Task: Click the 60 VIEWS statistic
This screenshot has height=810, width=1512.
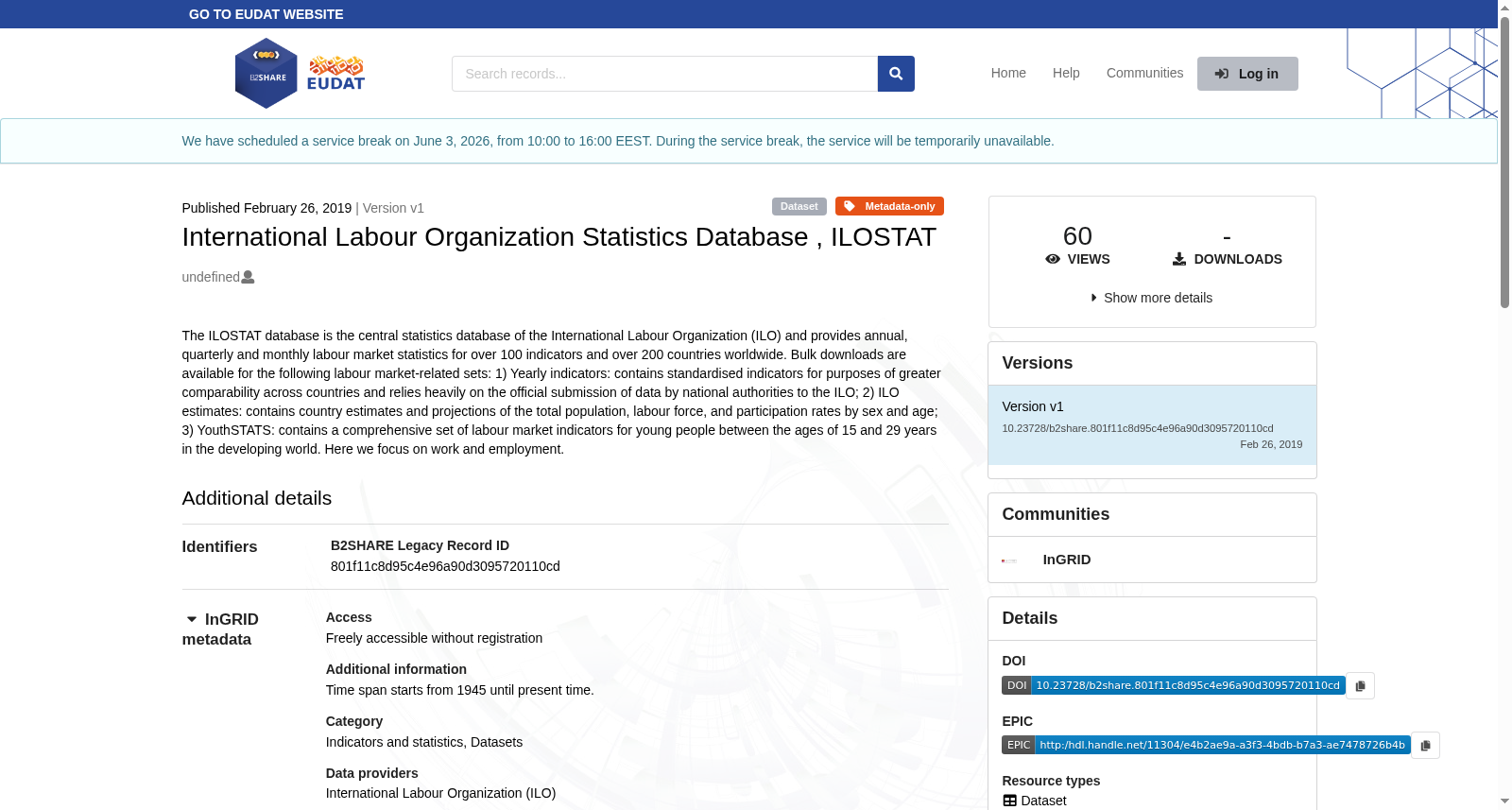Action: coord(1077,244)
